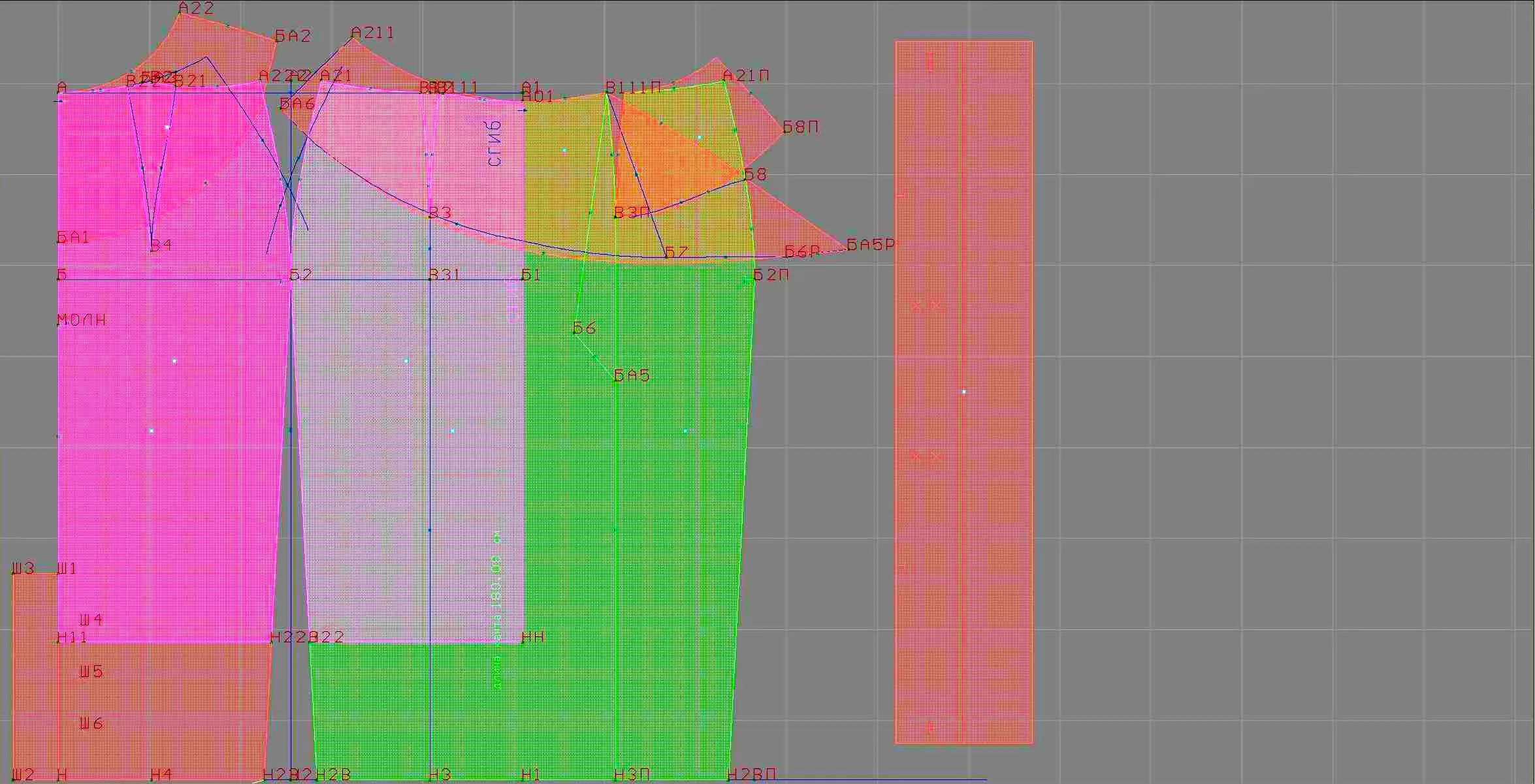Click the vertical СГИБ text at top
The width and height of the screenshot is (1535, 784).
point(495,143)
